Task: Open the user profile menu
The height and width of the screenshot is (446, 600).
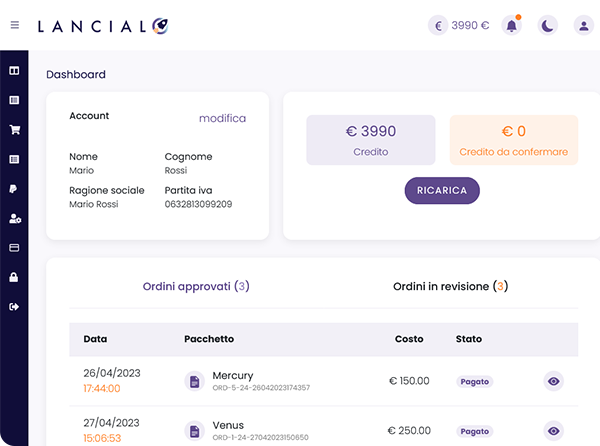Action: 584,25
